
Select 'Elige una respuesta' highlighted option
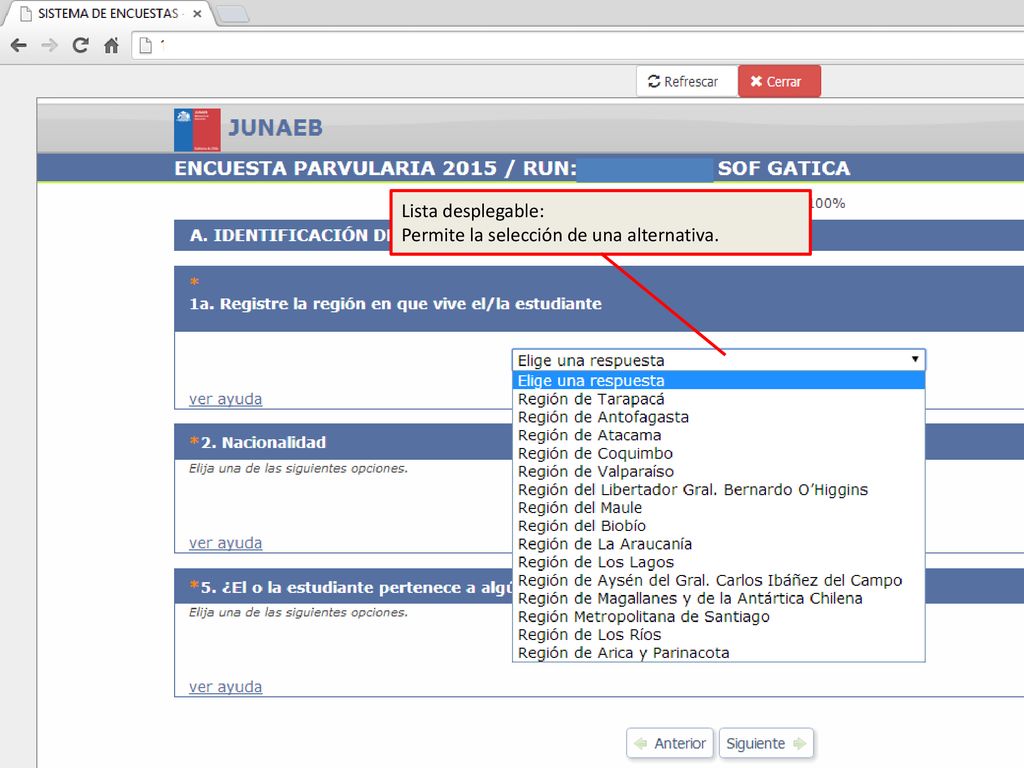[718, 380]
